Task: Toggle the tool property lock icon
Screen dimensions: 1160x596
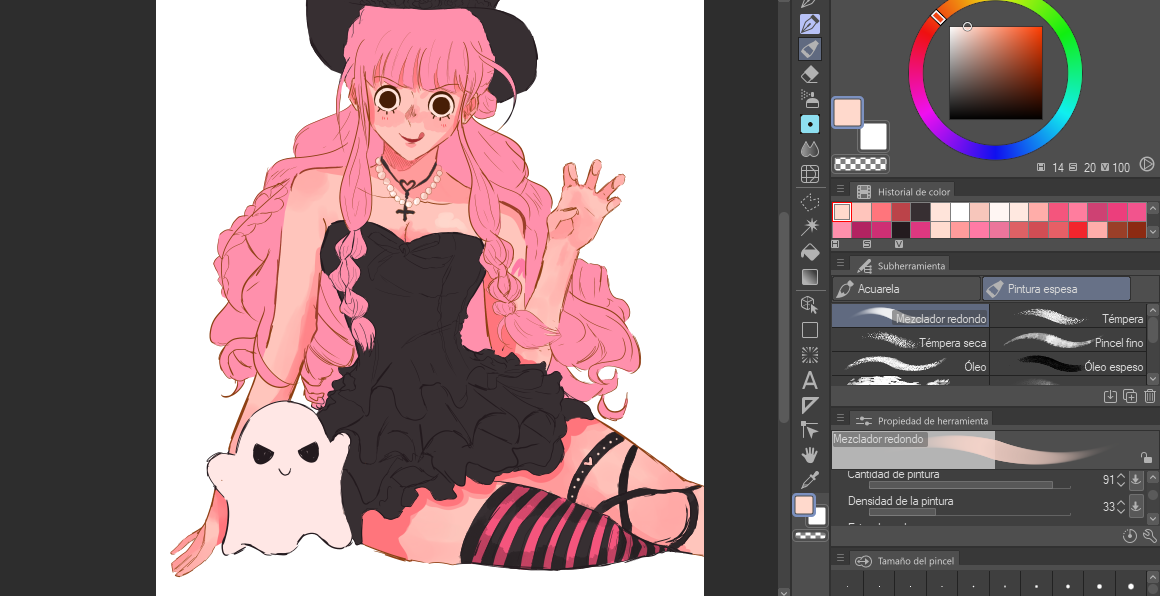Action: 1146,458
